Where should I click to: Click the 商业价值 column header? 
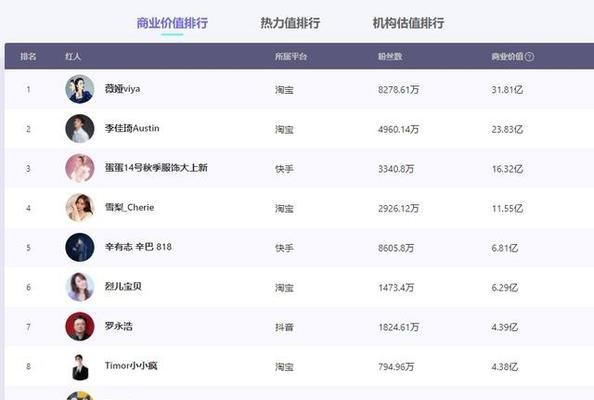click(x=507, y=57)
